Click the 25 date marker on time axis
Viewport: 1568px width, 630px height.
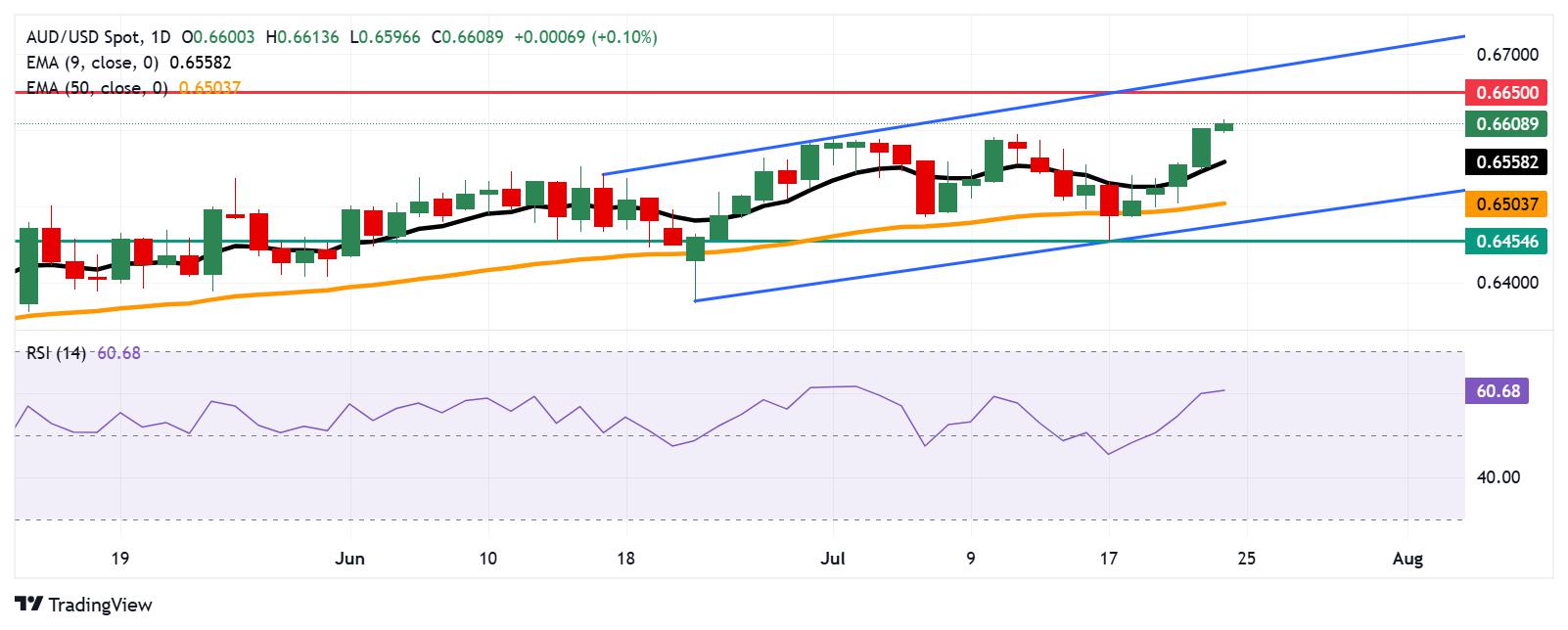[x=1246, y=560]
